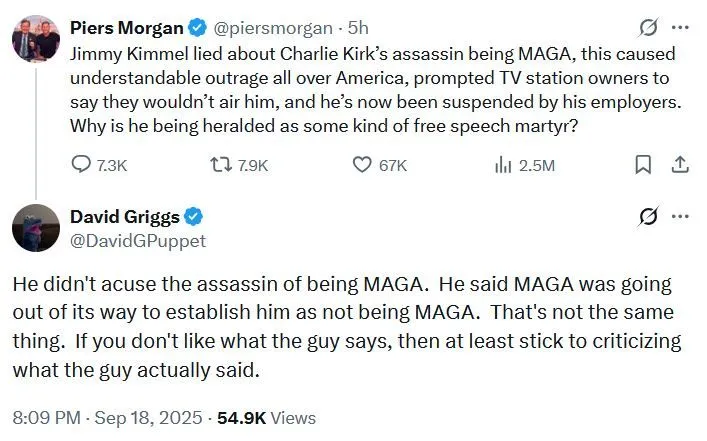Click the Grok icon on David Griggs' reply
The height and width of the screenshot is (441, 707).
(648, 217)
